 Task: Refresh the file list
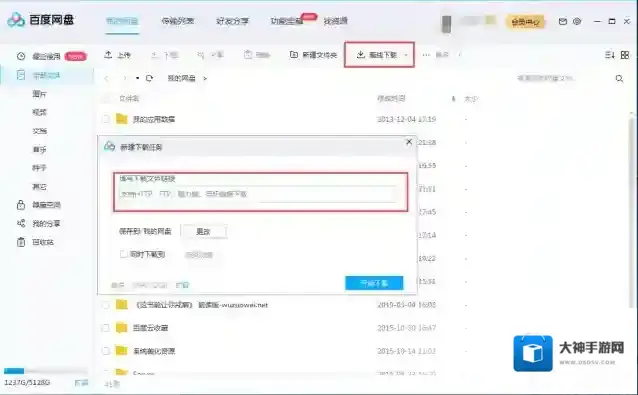[149, 78]
